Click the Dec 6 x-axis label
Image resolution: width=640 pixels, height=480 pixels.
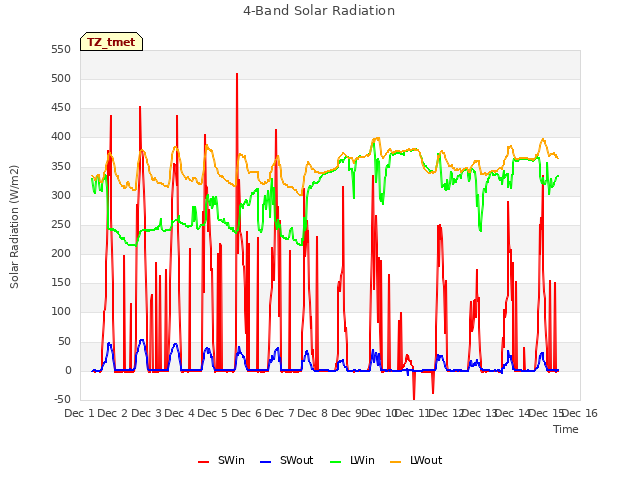click(246, 413)
